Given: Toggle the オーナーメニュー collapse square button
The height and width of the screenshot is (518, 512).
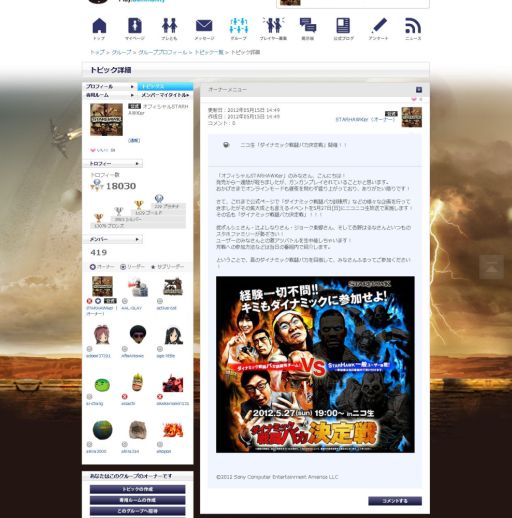Looking at the screenshot, I should click(419, 90).
